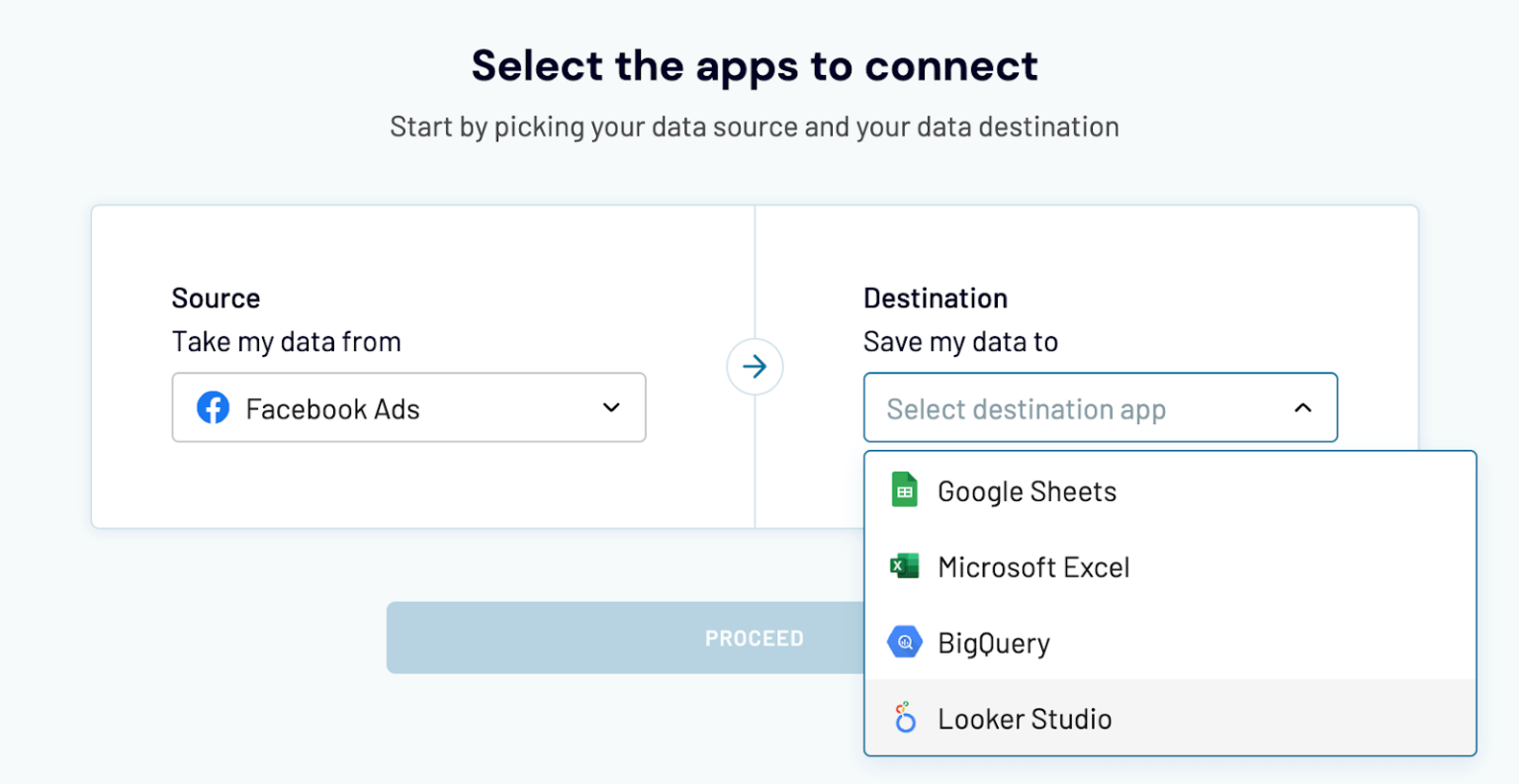Screen dimensions: 1519x784
Task: Click the BigQuery hexagon icon
Action: 904,642
